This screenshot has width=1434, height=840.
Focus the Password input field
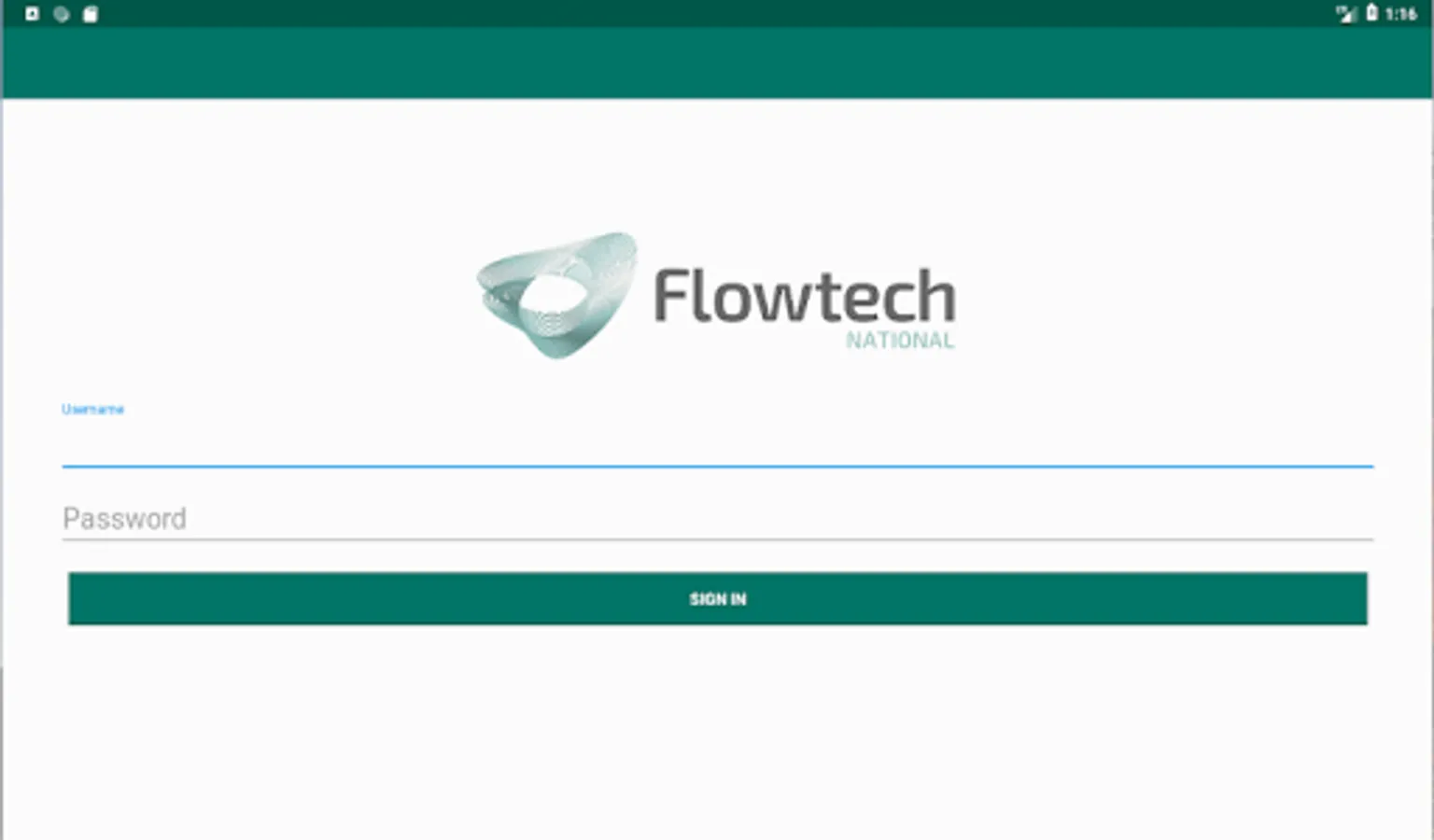[717, 518]
